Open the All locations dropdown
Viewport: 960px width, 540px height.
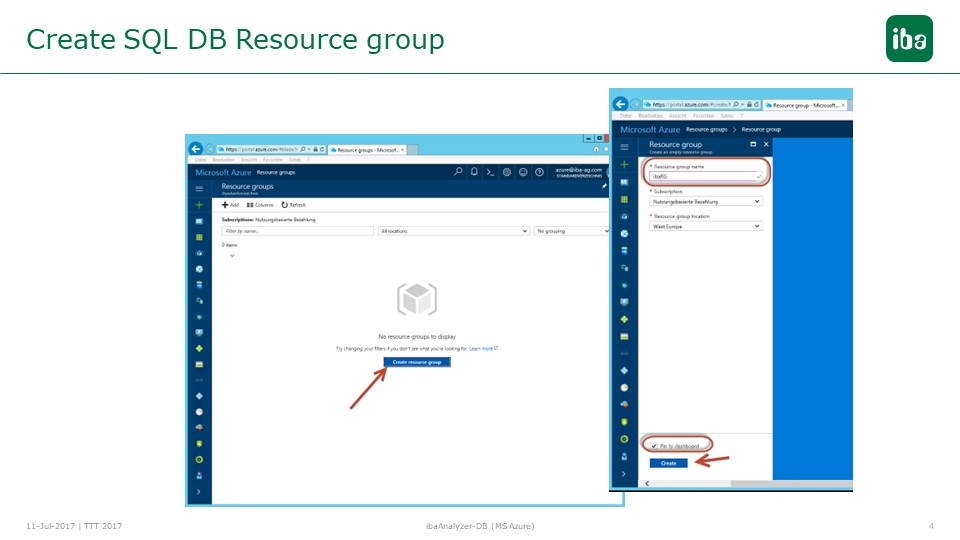pos(454,231)
